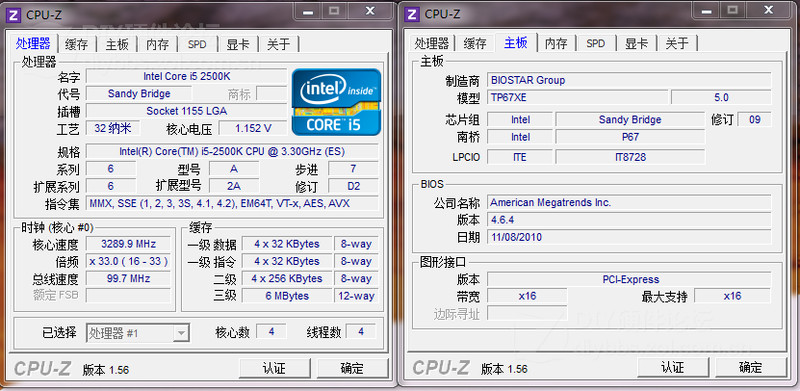Viewport: 800px width, 391px height.
Task: Switch to 处理器 tab in right CPU-Z window
Action: tap(432, 44)
